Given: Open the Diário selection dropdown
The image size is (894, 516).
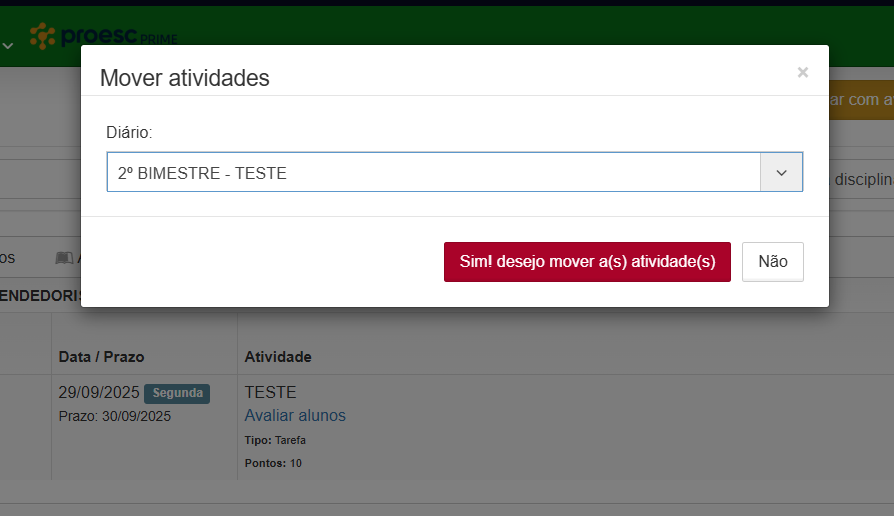Looking at the screenshot, I should tap(434, 172).
